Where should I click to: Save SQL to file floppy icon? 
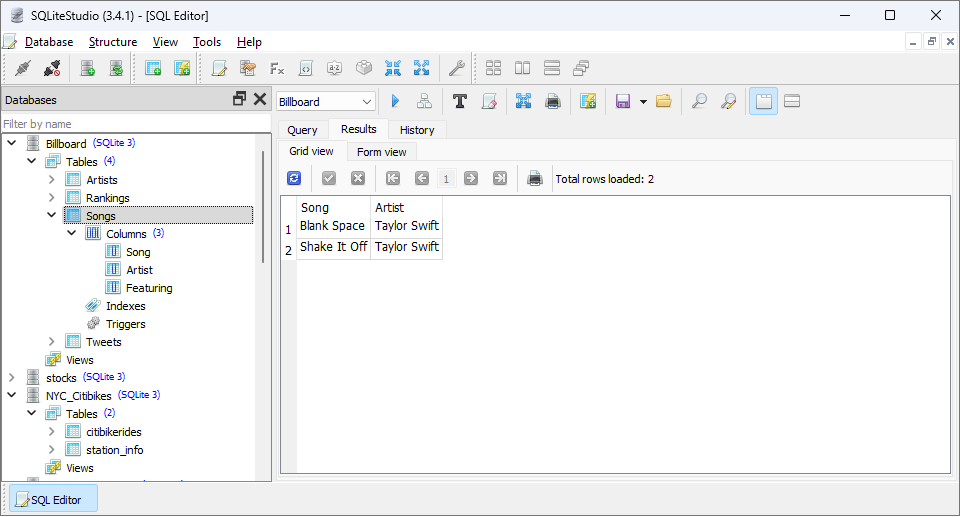point(623,101)
